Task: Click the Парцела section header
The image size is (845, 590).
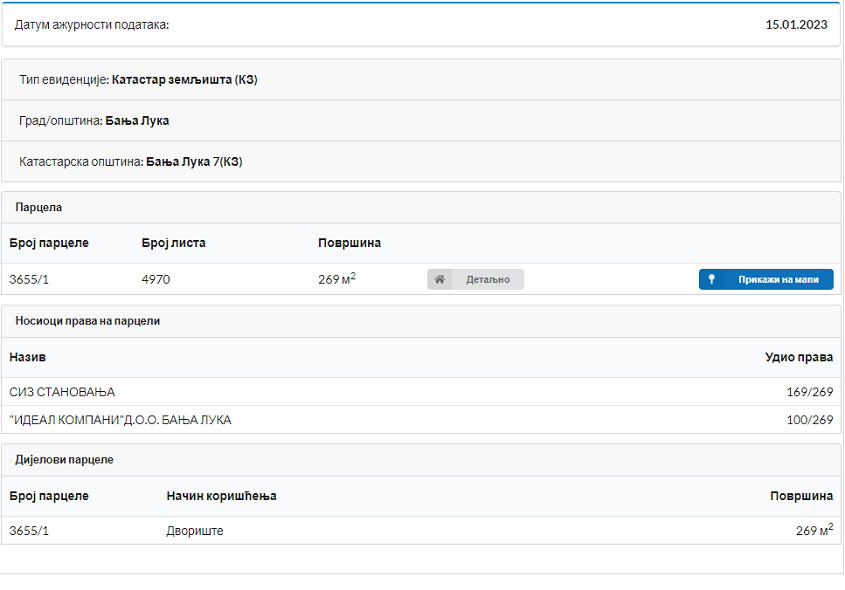Action: point(39,207)
